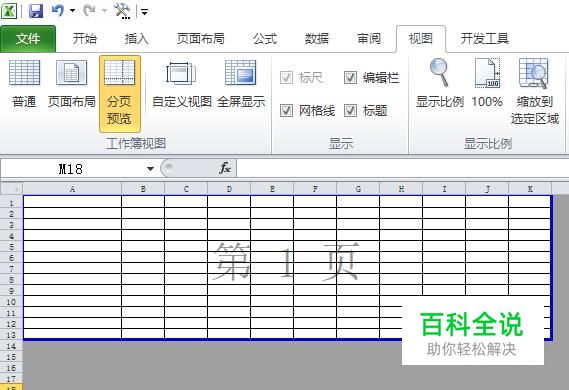Screen dimensions: 569x390
Task: Select column E header
Action: pyautogui.click(x=272, y=189)
